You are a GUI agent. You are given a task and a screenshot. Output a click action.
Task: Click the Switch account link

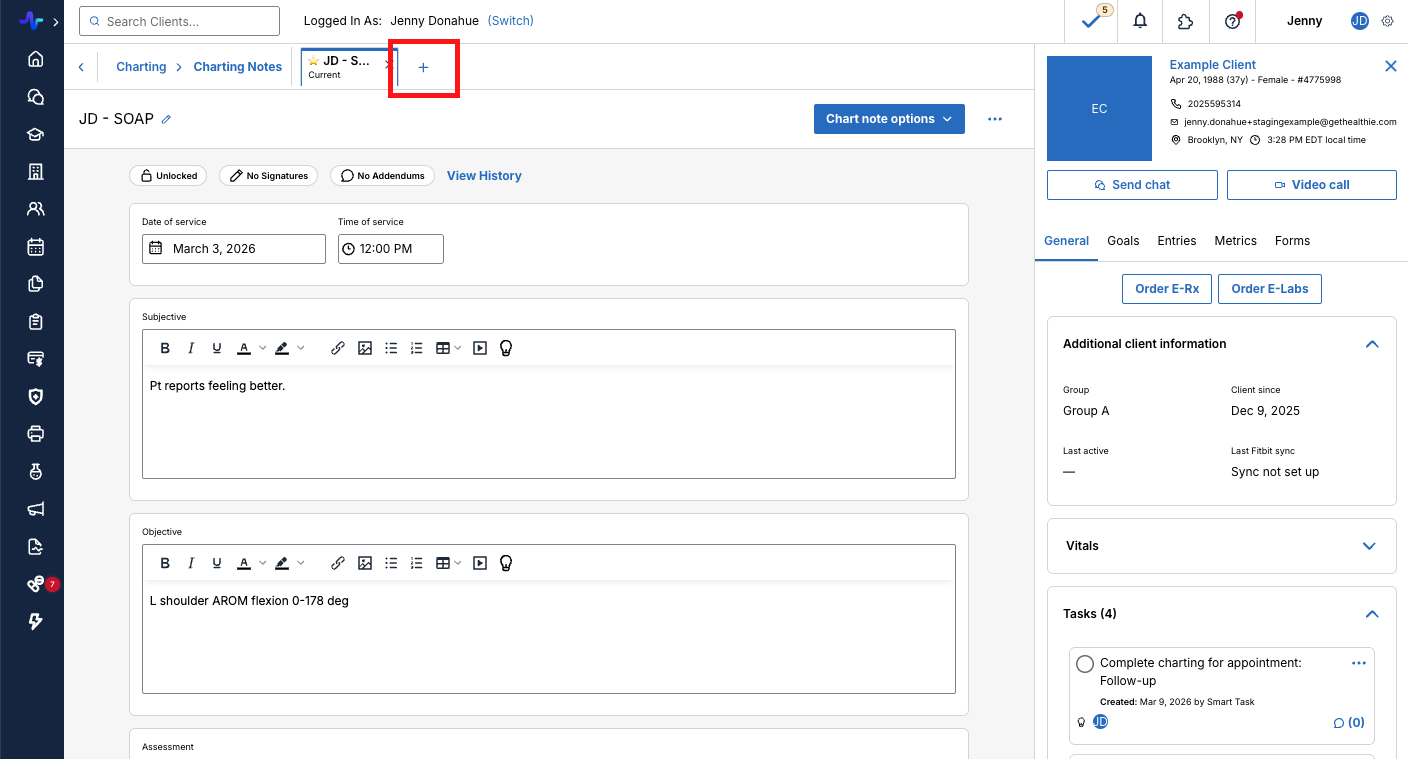[x=510, y=21]
